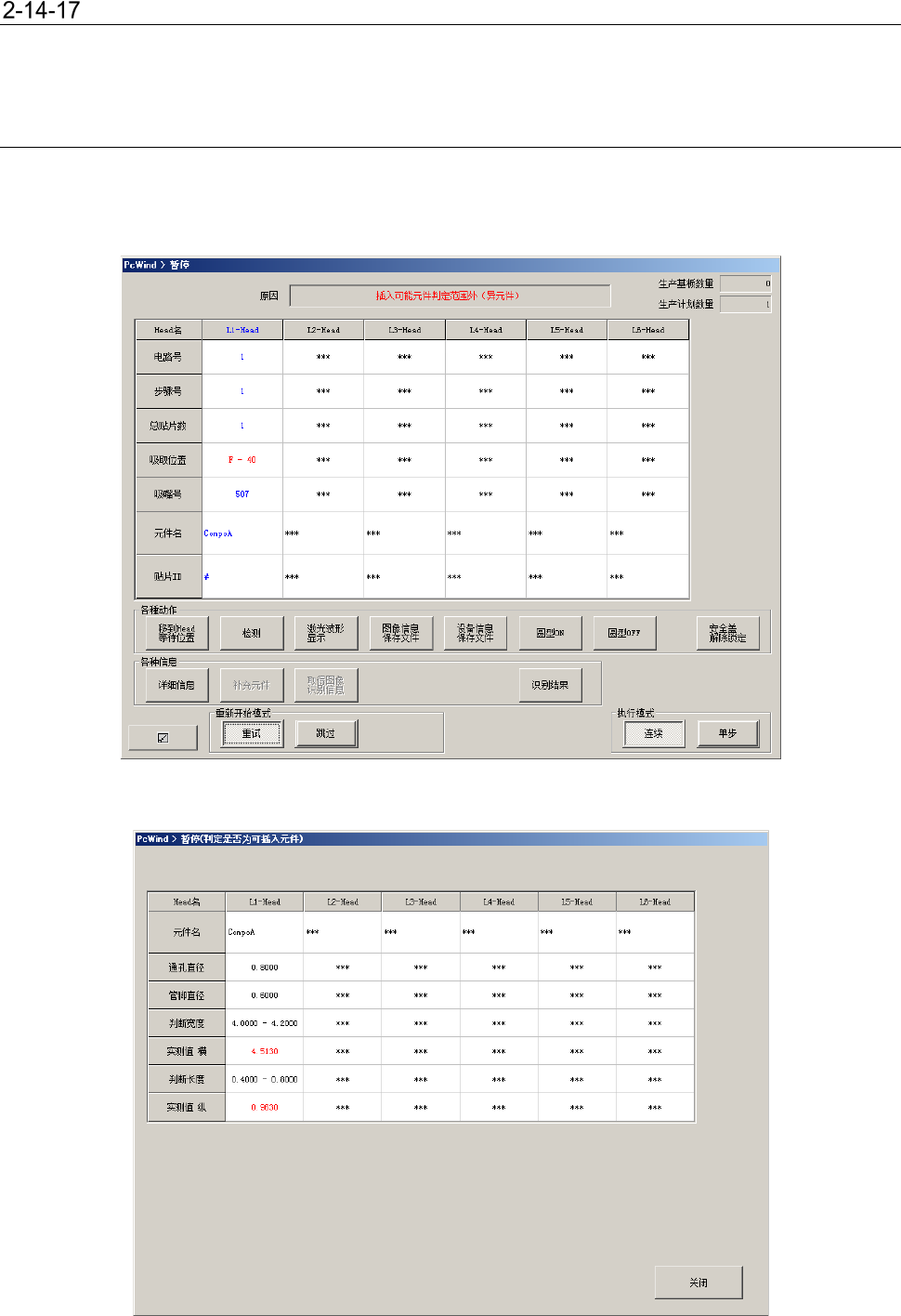Click the 电路号 row header

pyautogui.click(x=168, y=357)
